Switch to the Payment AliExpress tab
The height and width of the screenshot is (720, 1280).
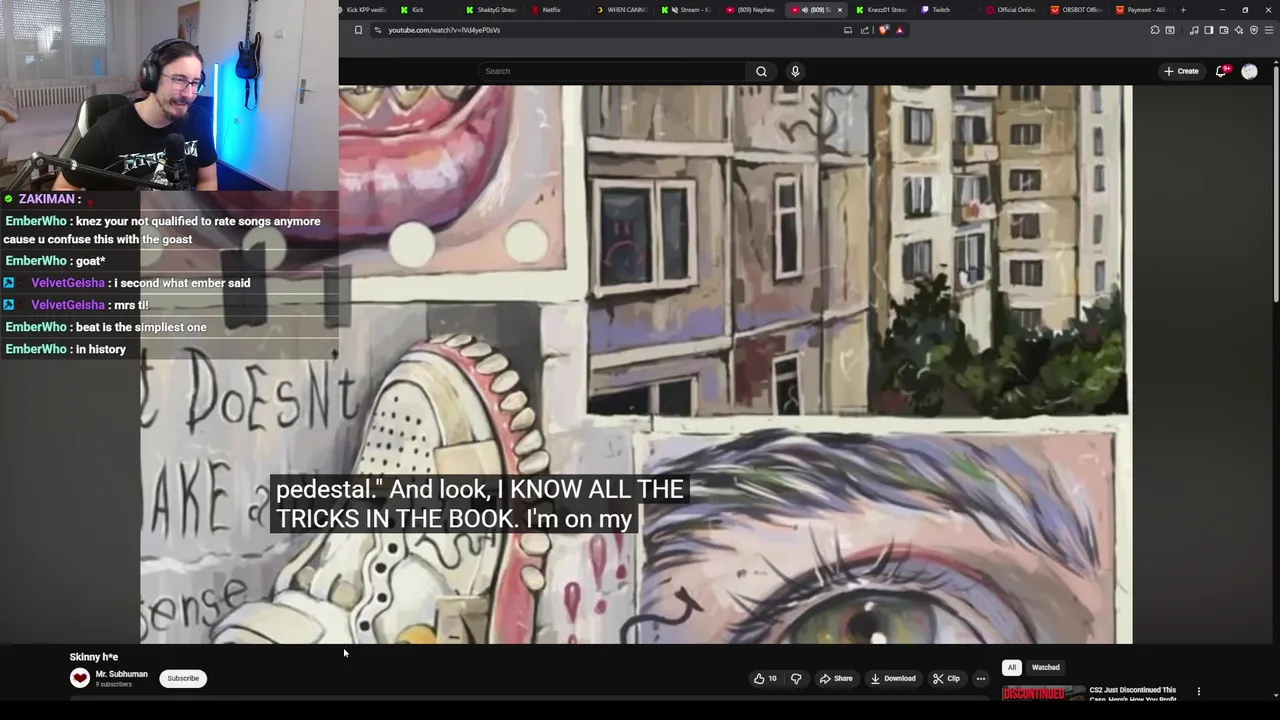click(x=1141, y=10)
